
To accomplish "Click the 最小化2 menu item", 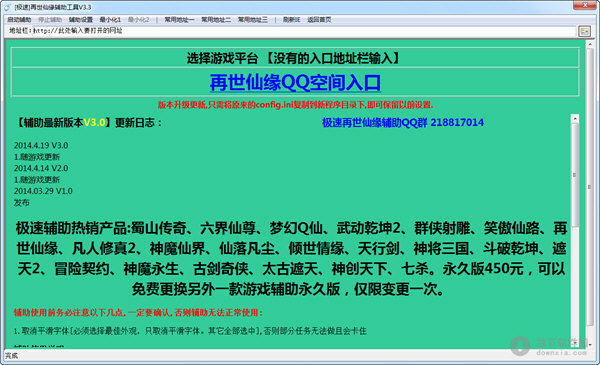I will pos(139,20).
